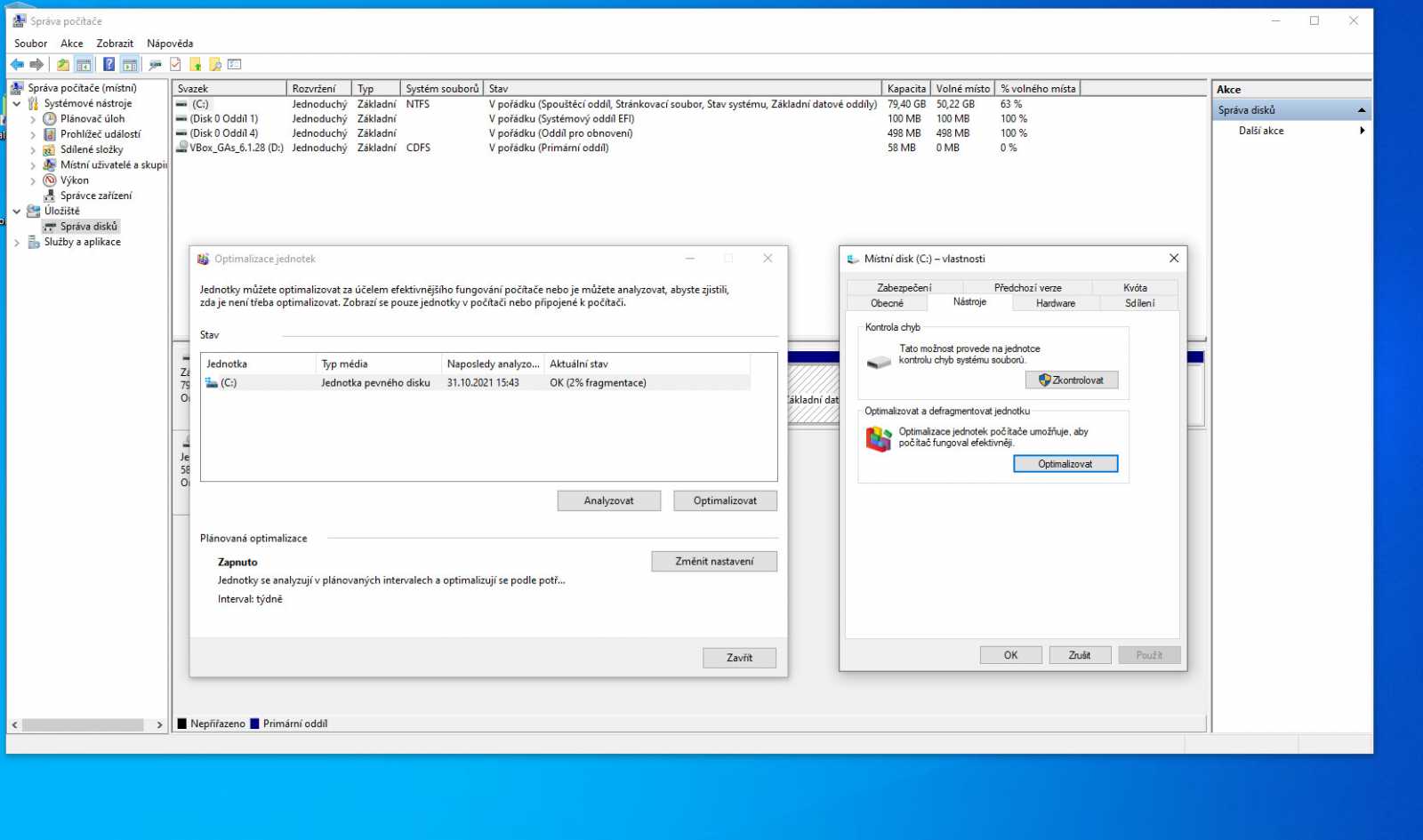Screen dimensions: 1423x840
Task: Open the Akce menu
Action: 72,43
